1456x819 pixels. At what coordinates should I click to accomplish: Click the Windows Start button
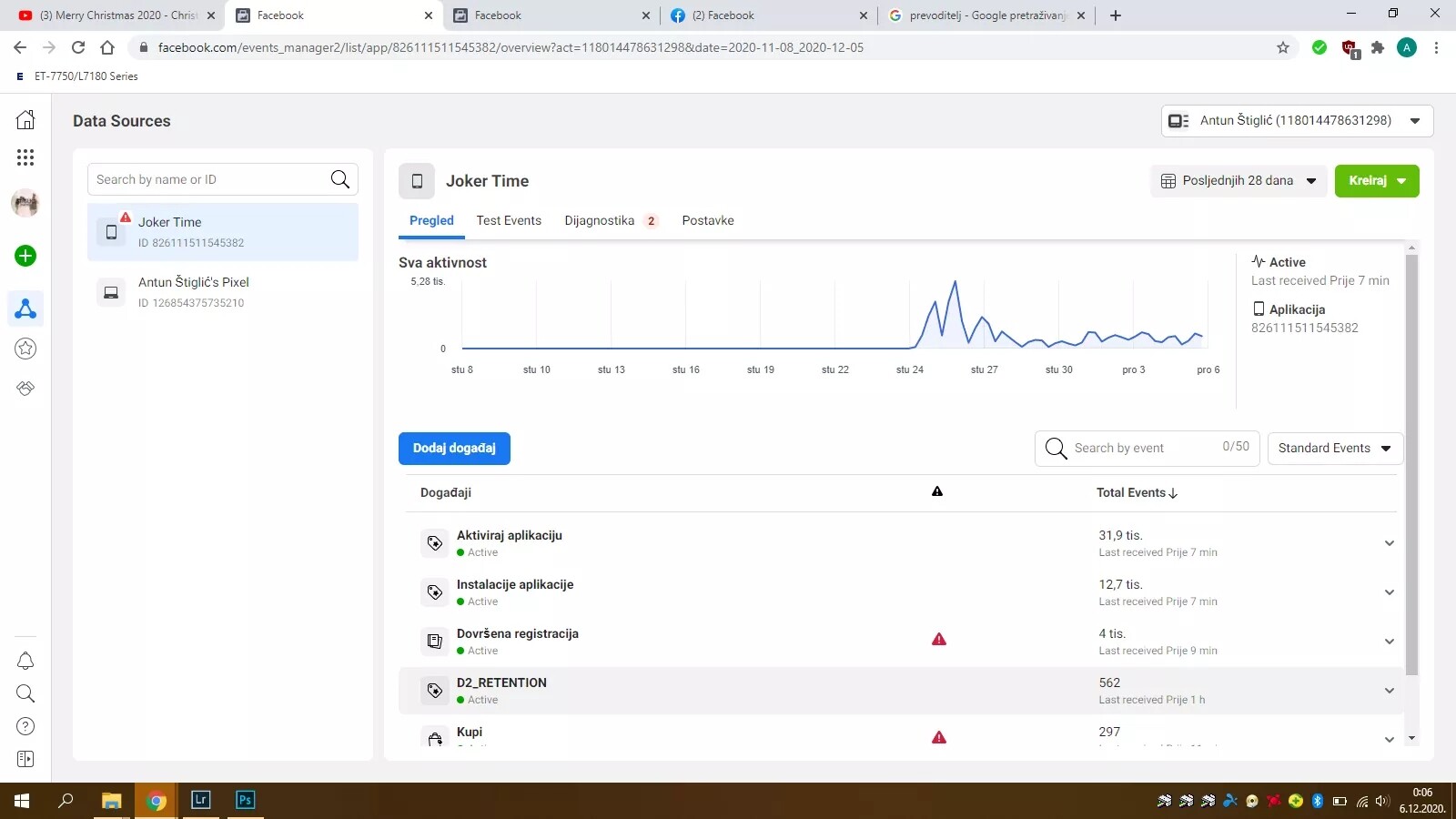pyautogui.click(x=22, y=801)
